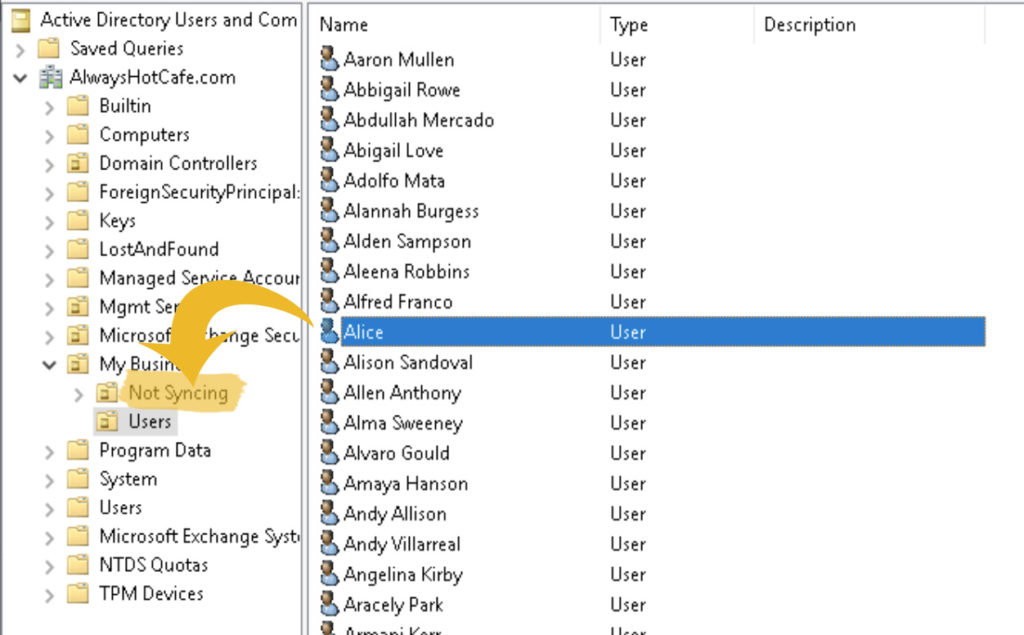Select the Active Directory Users and Computers root icon
The image size is (1024, 635).
click(x=22, y=19)
